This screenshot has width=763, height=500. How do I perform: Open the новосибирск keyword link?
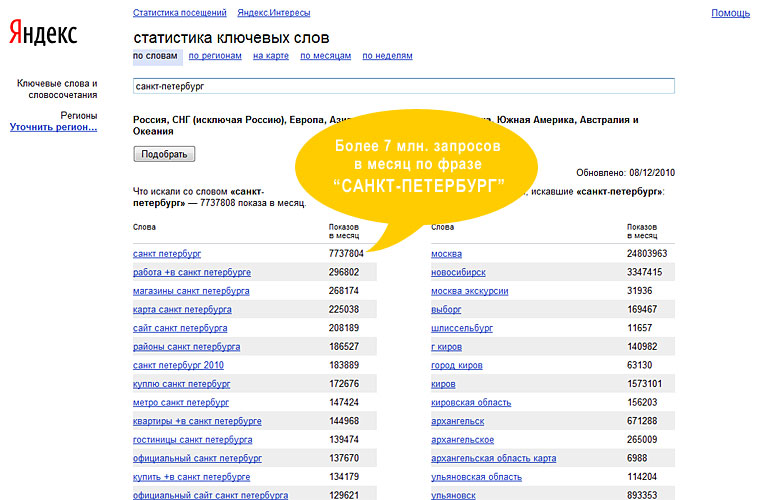[x=458, y=272]
